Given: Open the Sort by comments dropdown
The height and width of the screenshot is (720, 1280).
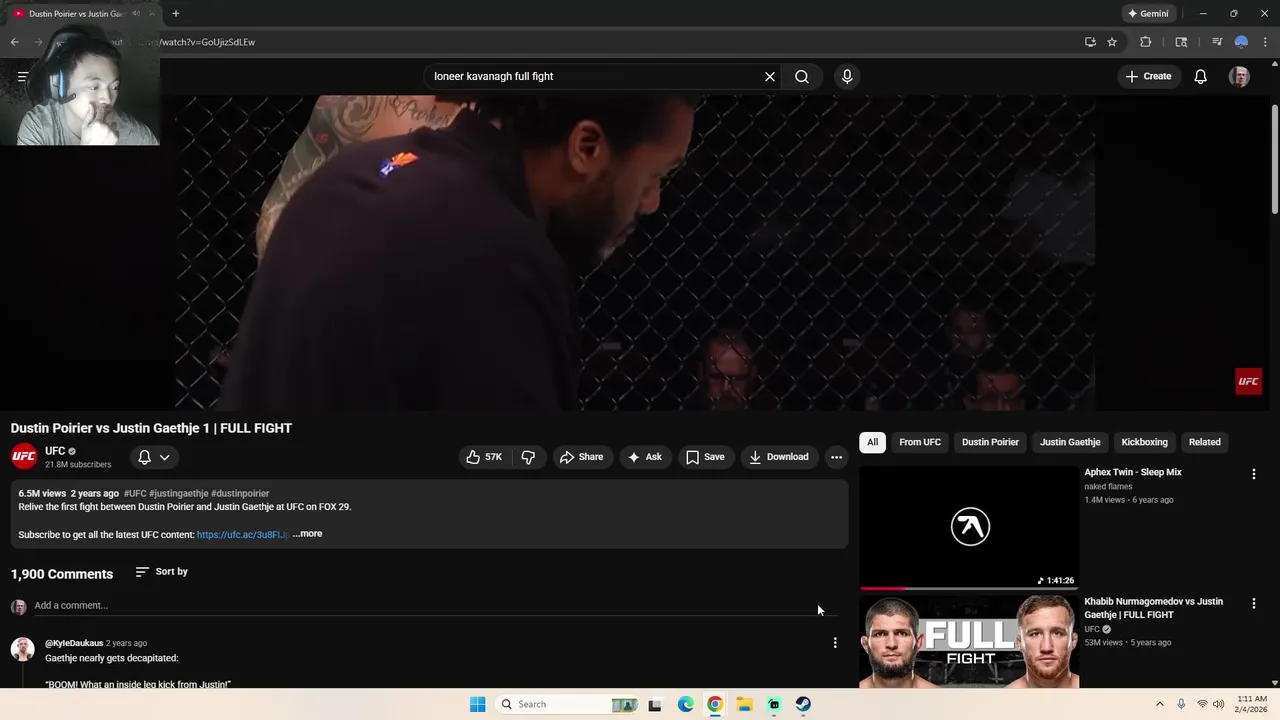Looking at the screenshot, I should 162,572.
